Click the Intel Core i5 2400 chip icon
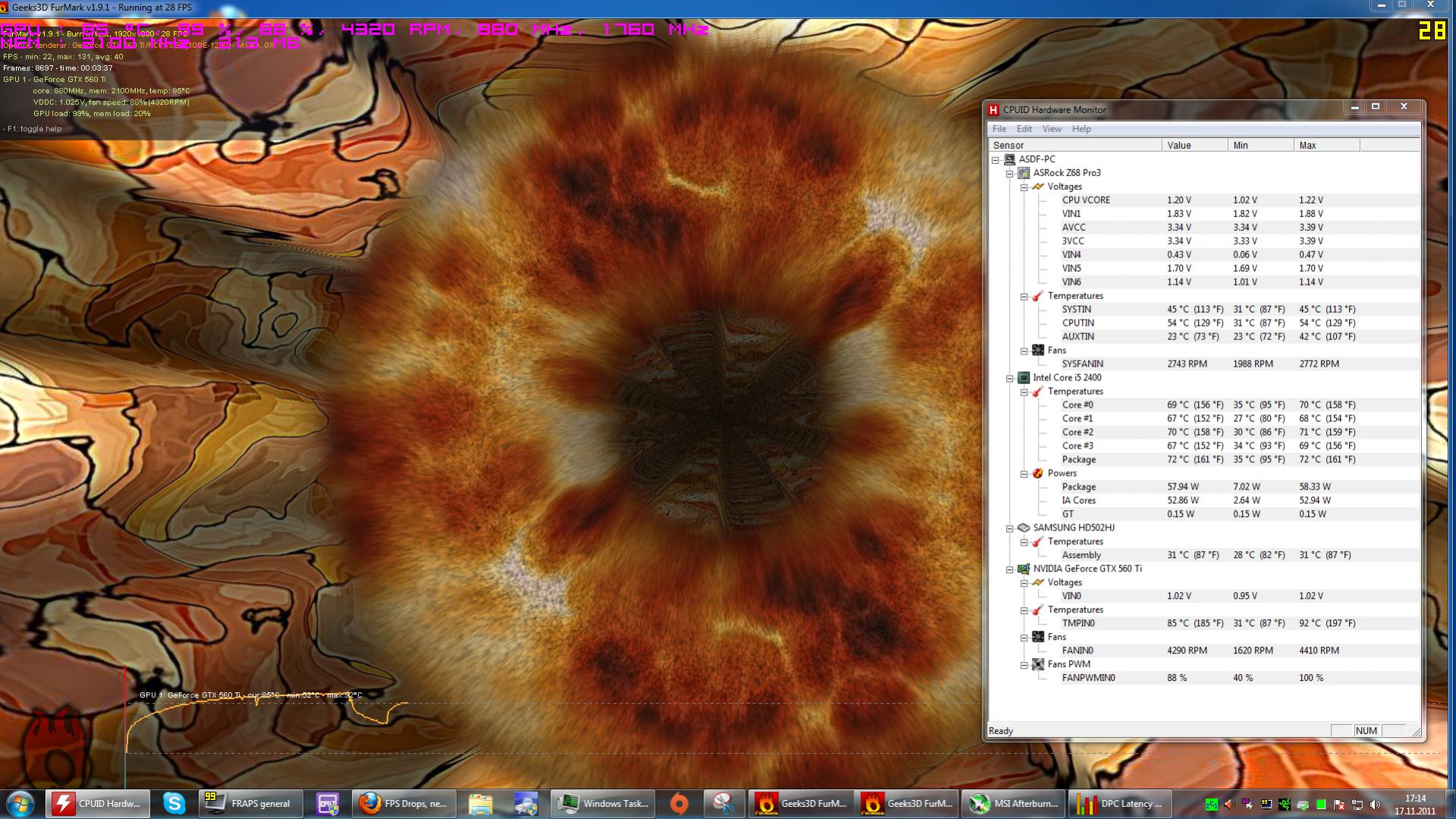 tap(1024, 378)
